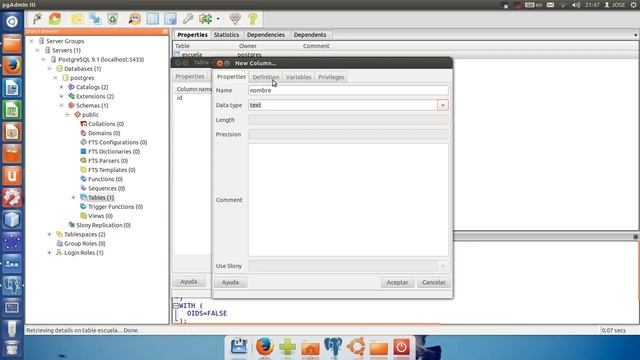The height and width of the screenshot is (360, 640).
Task: Open the SQL query tool icon
Action: click(135, 18)
